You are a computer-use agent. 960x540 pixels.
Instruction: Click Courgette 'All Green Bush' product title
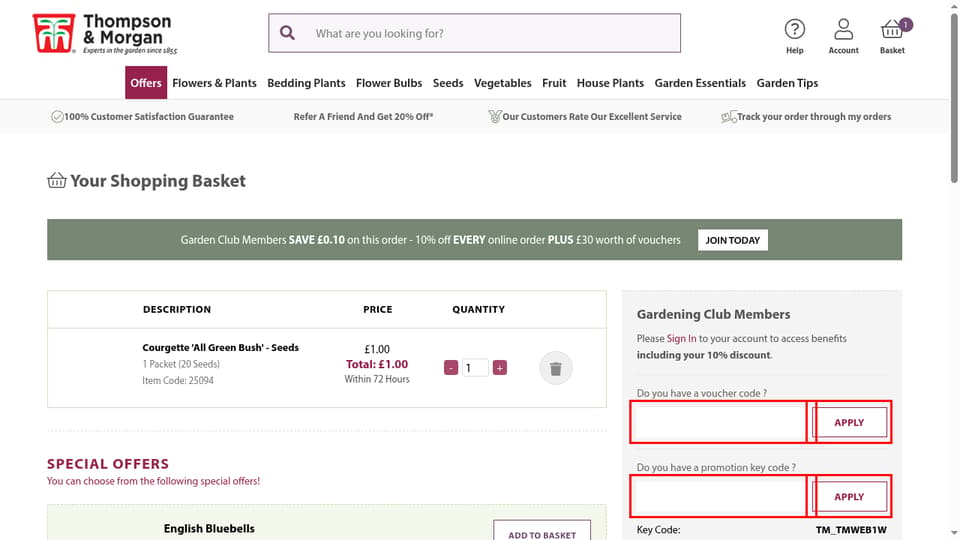point(220,347)
